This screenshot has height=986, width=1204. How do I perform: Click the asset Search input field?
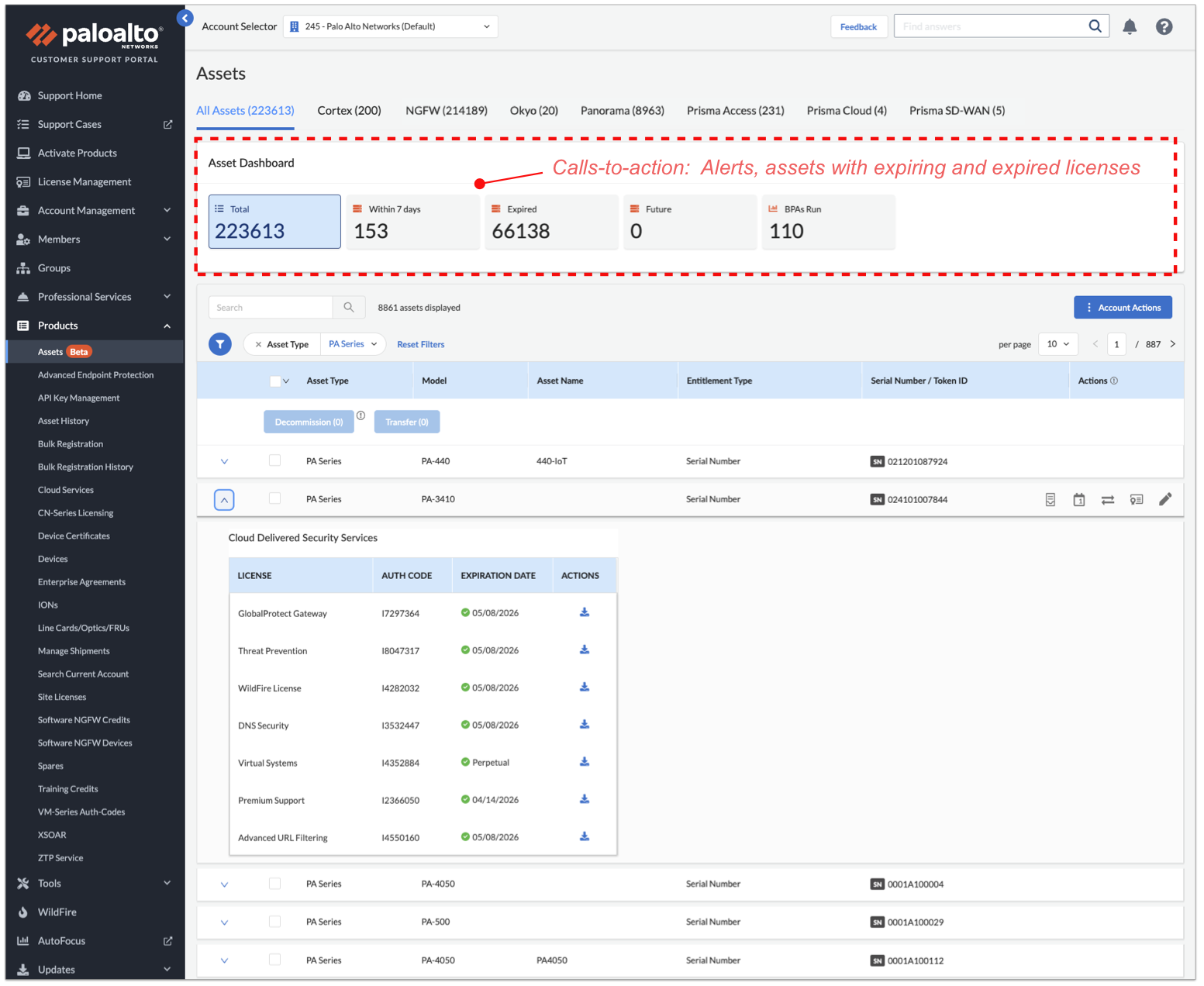271,308
